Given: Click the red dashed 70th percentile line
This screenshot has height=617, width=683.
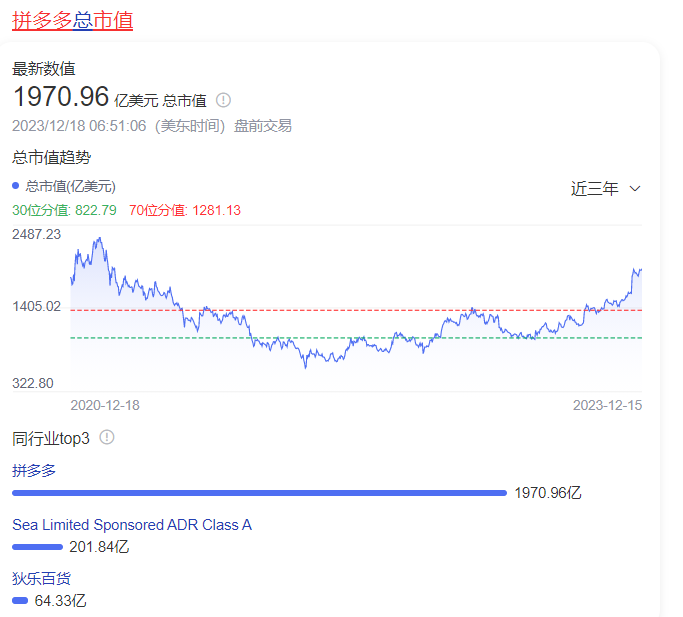Looking at the screenshot, I should [356, 310].
